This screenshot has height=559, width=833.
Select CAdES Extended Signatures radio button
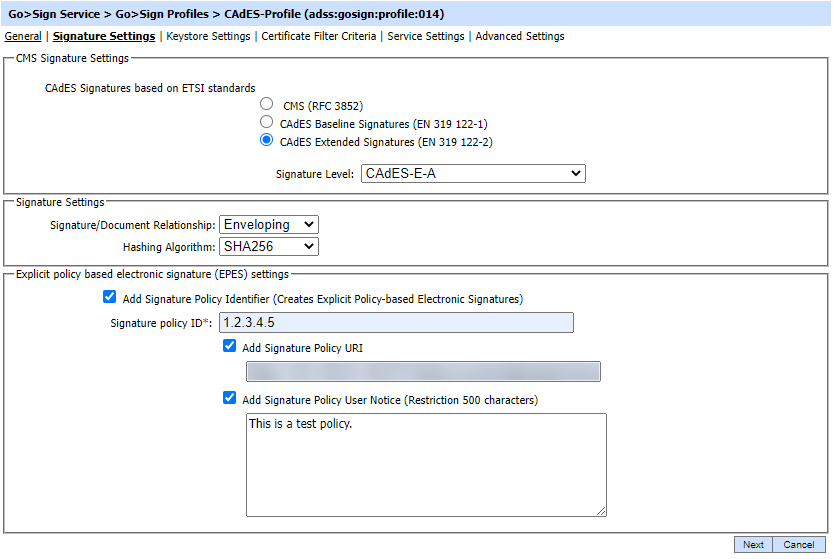point(267,141)
